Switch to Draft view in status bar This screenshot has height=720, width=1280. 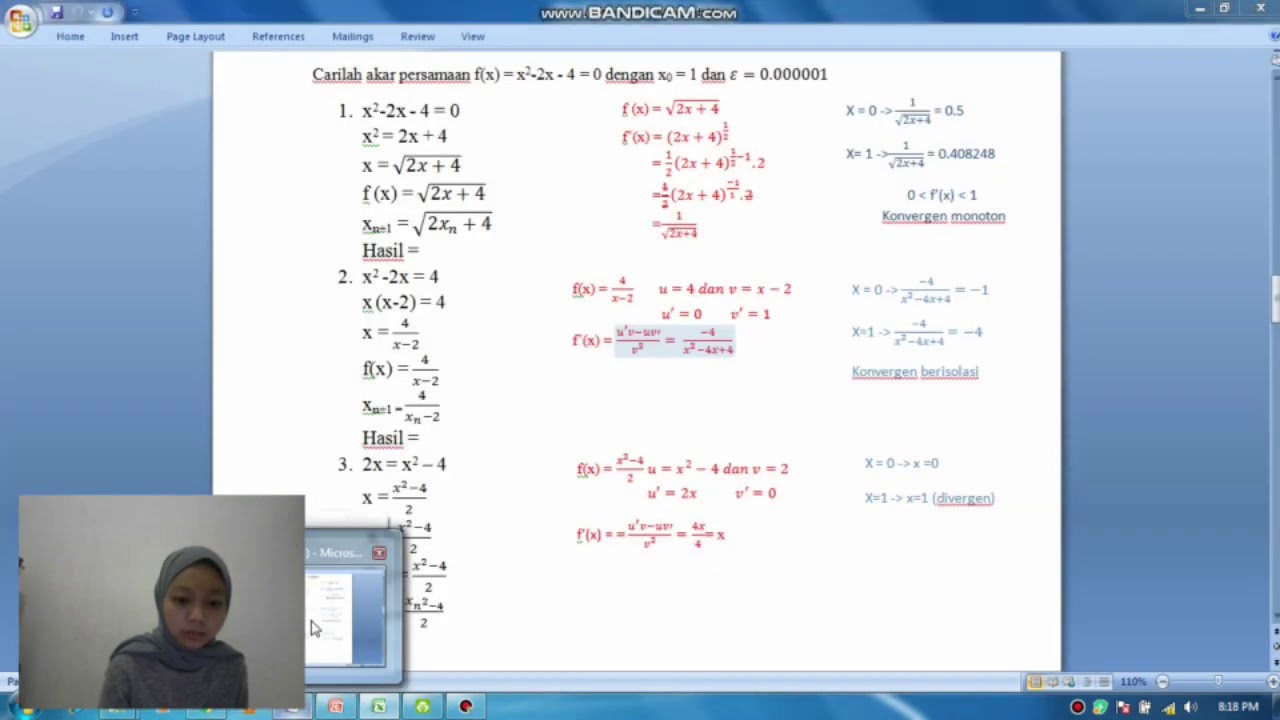pyautogui.click(x=1104, y=681)
